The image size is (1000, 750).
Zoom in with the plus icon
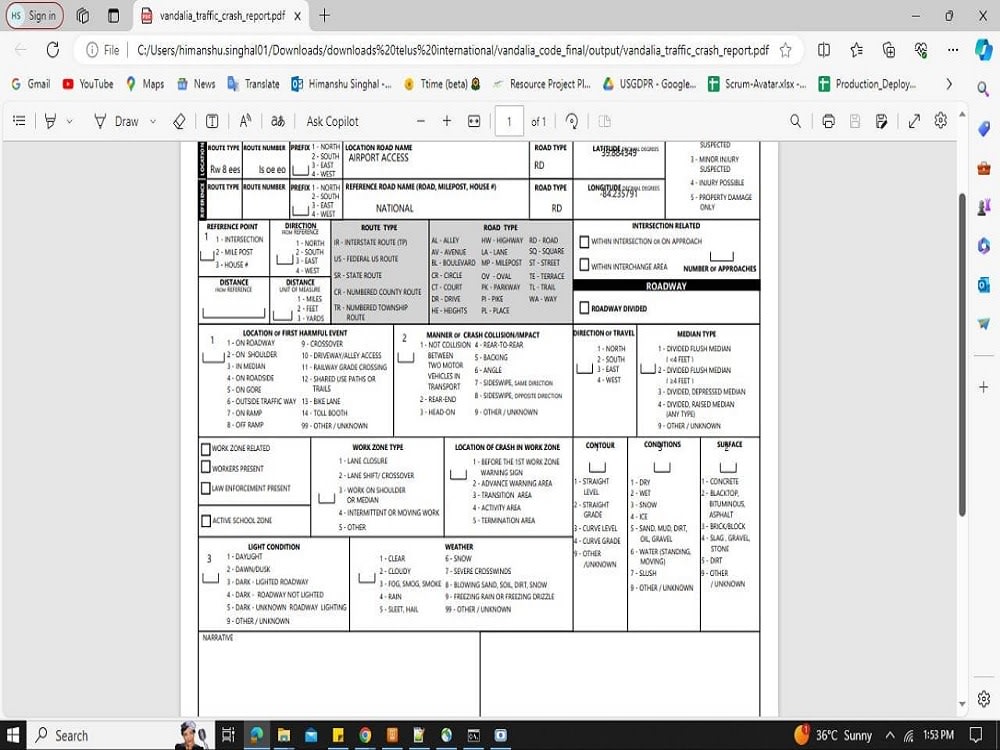click(447, 121)
